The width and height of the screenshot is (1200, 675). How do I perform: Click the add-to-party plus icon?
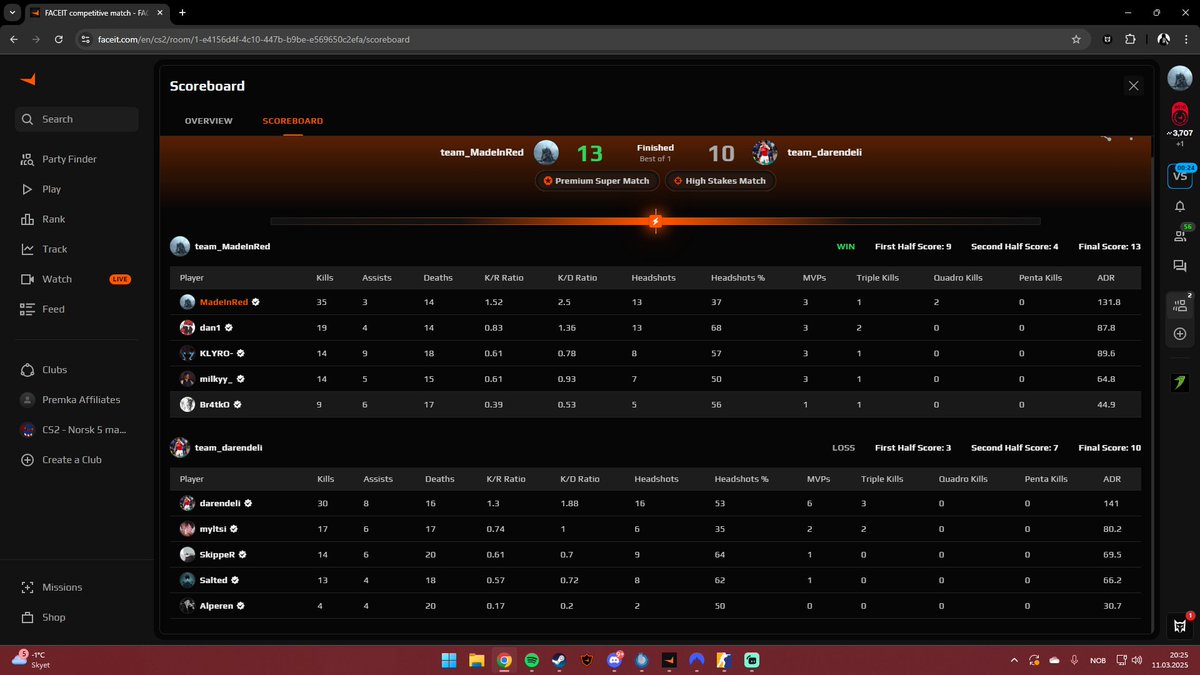[x=1180, y=334]
